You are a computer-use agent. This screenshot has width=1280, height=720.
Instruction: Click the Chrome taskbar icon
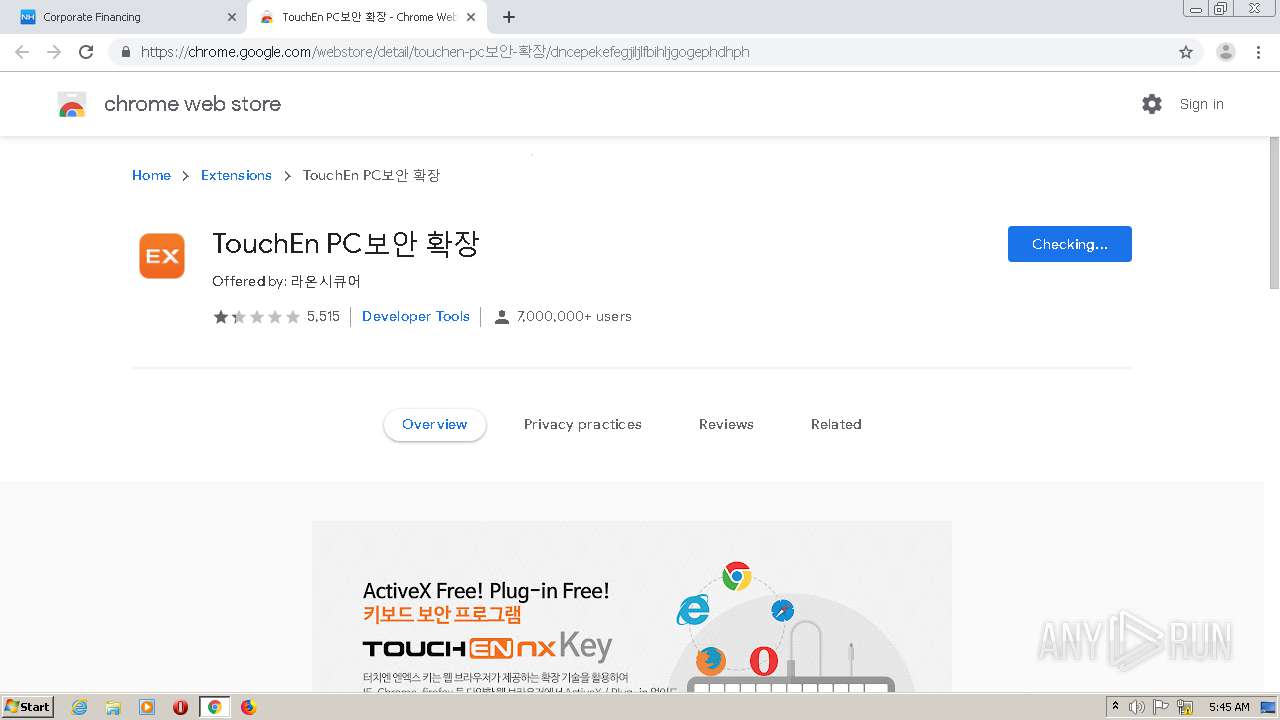(214, 707)
